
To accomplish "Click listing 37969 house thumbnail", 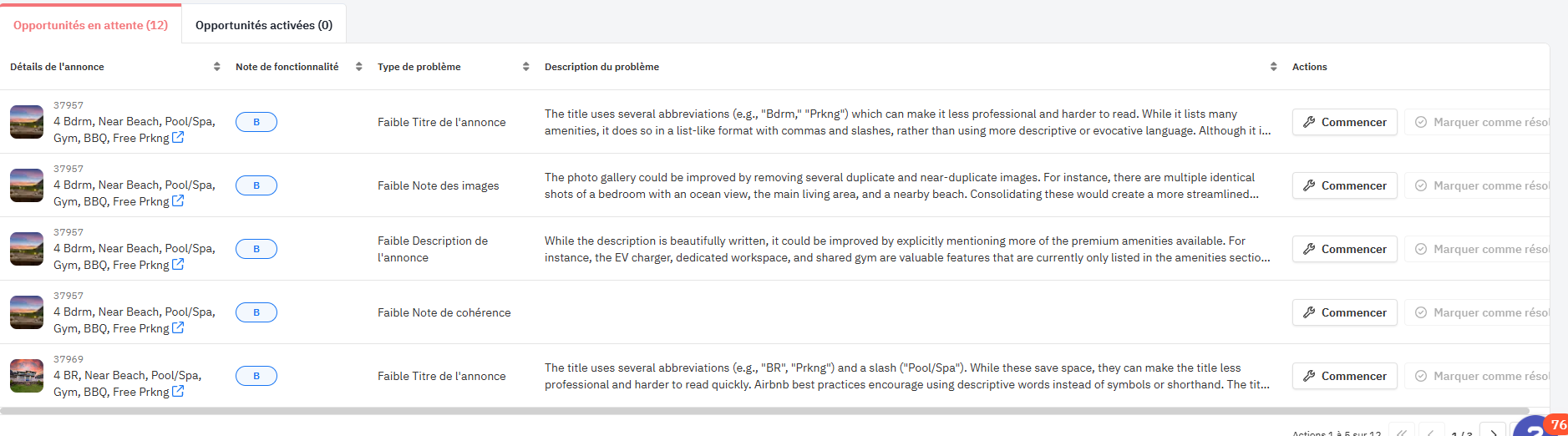I will pyautogui.click(x=27, y=376).
